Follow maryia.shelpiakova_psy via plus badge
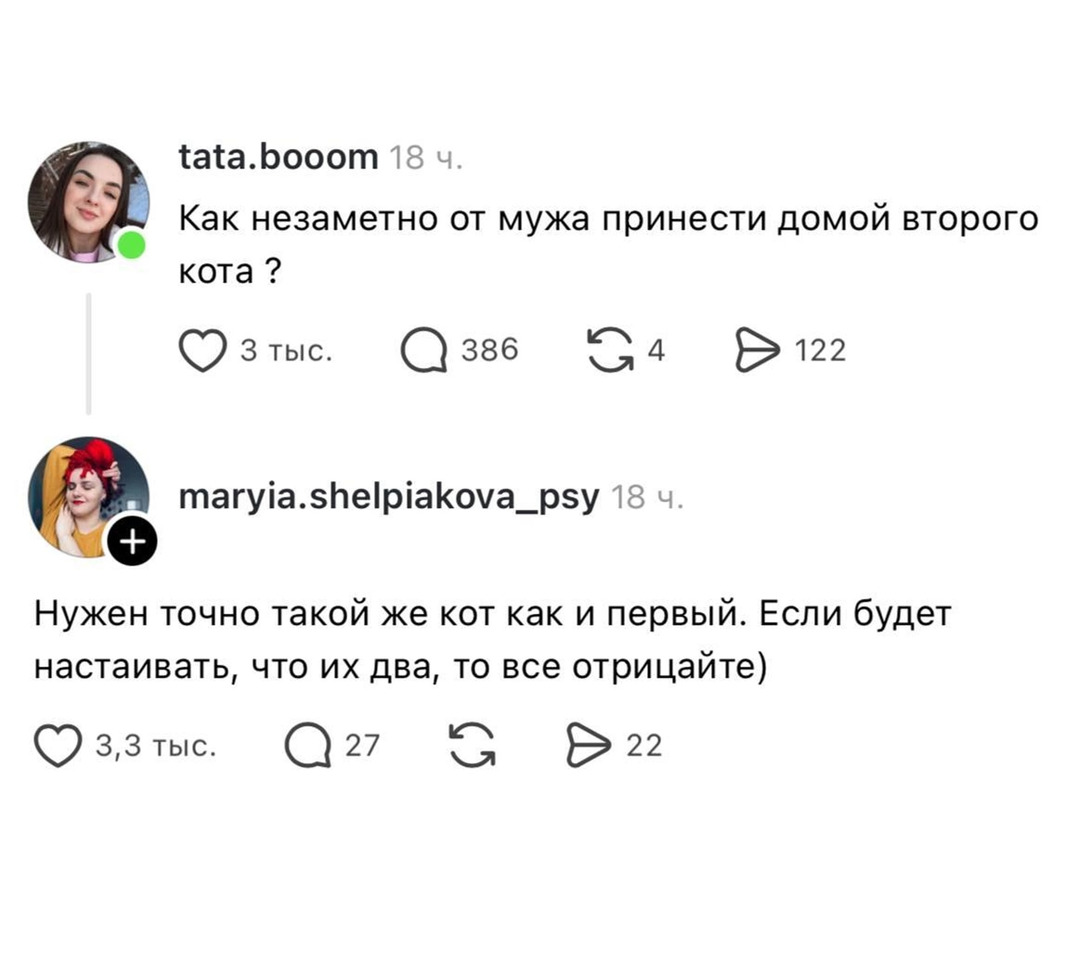The height and width of the screenshot is (970, 1080). 131,542
